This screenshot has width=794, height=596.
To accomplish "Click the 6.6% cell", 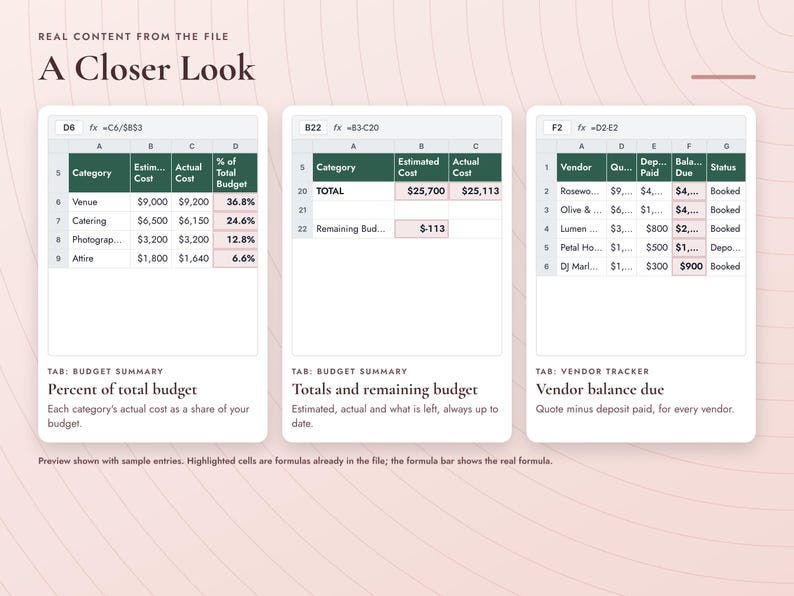I will tap(235, 258).
